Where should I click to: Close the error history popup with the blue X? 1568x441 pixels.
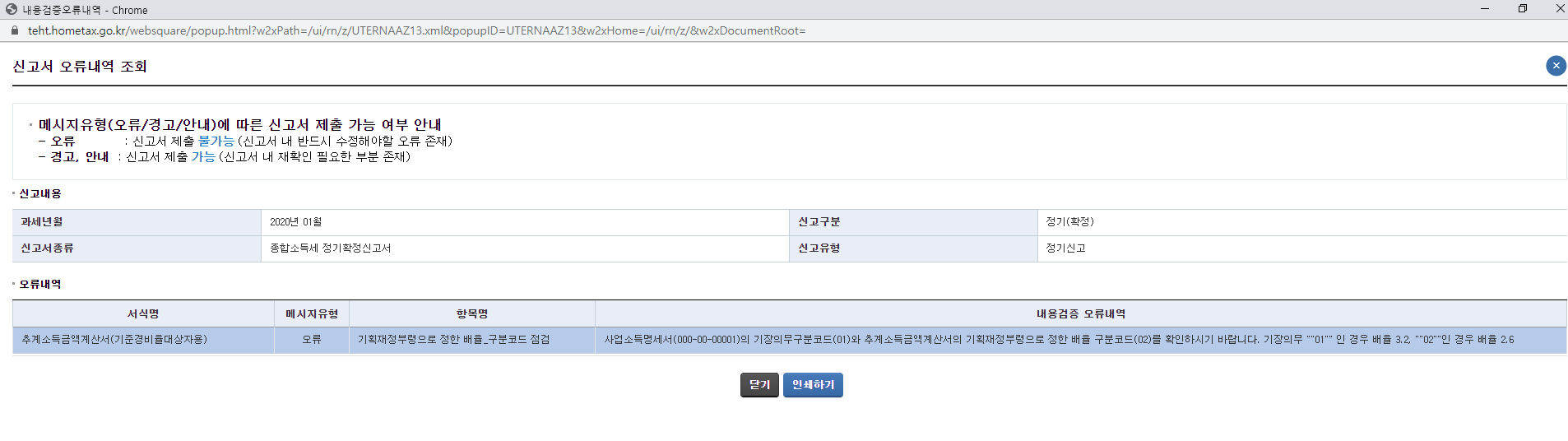(x=1556, y=66)
